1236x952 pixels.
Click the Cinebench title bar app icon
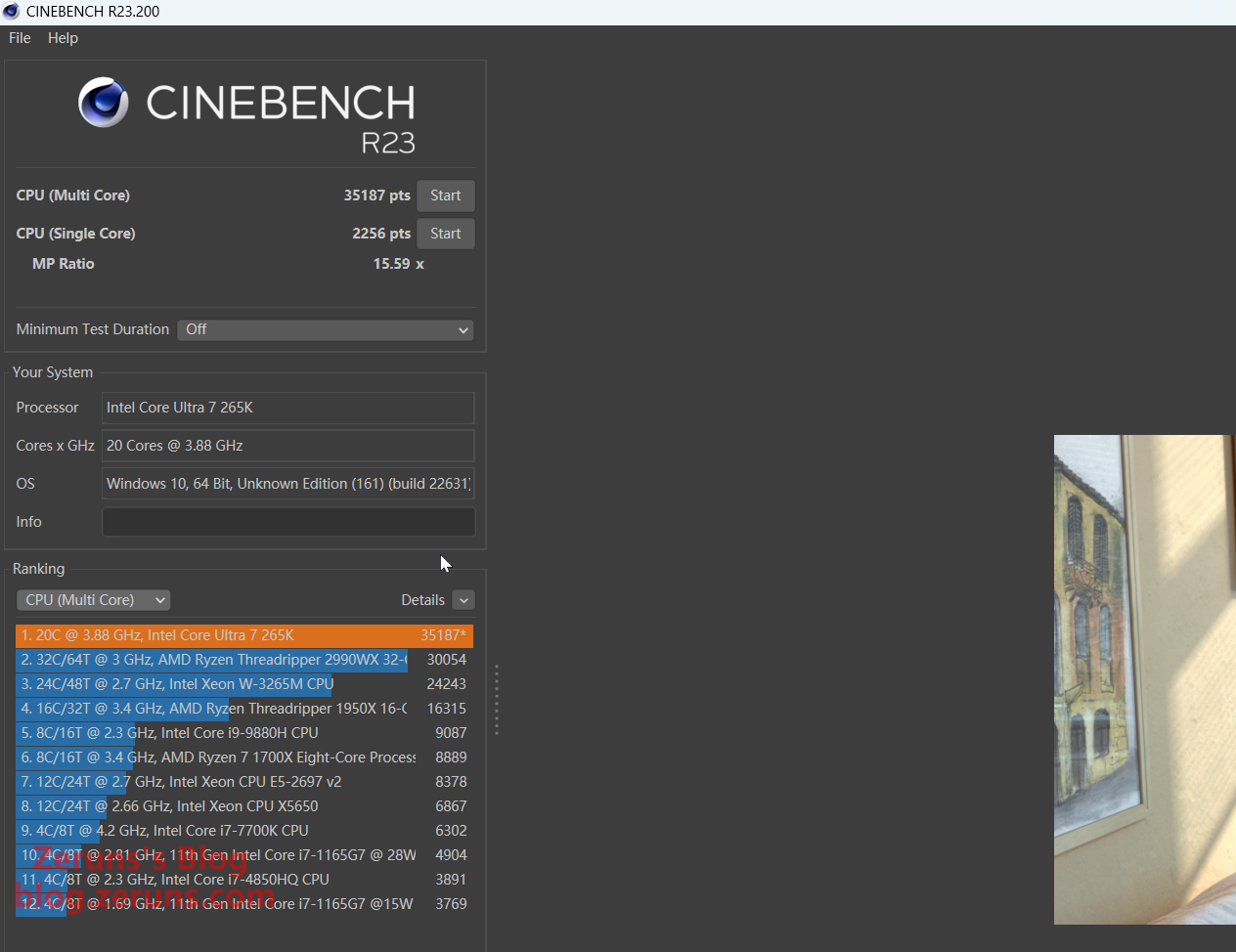tap(12, 12)
